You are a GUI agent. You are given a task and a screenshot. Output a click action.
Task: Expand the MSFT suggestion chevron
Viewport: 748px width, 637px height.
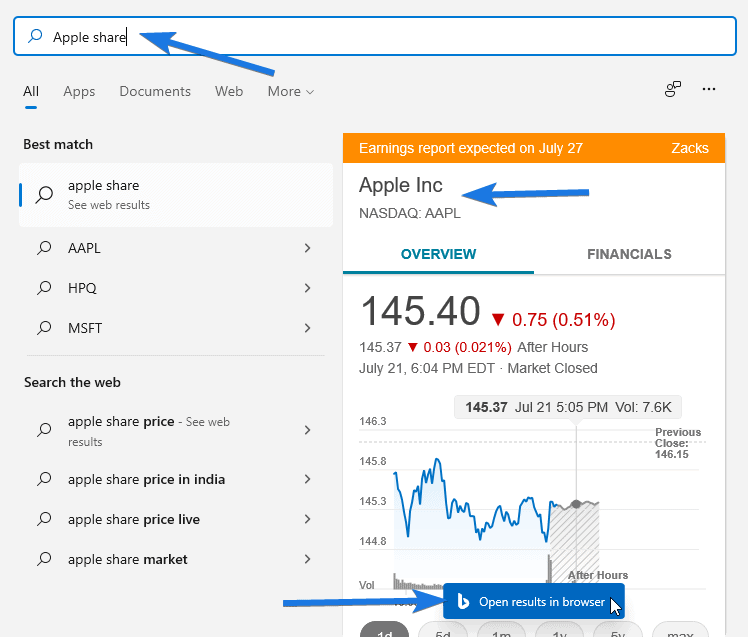click(307, 328)
